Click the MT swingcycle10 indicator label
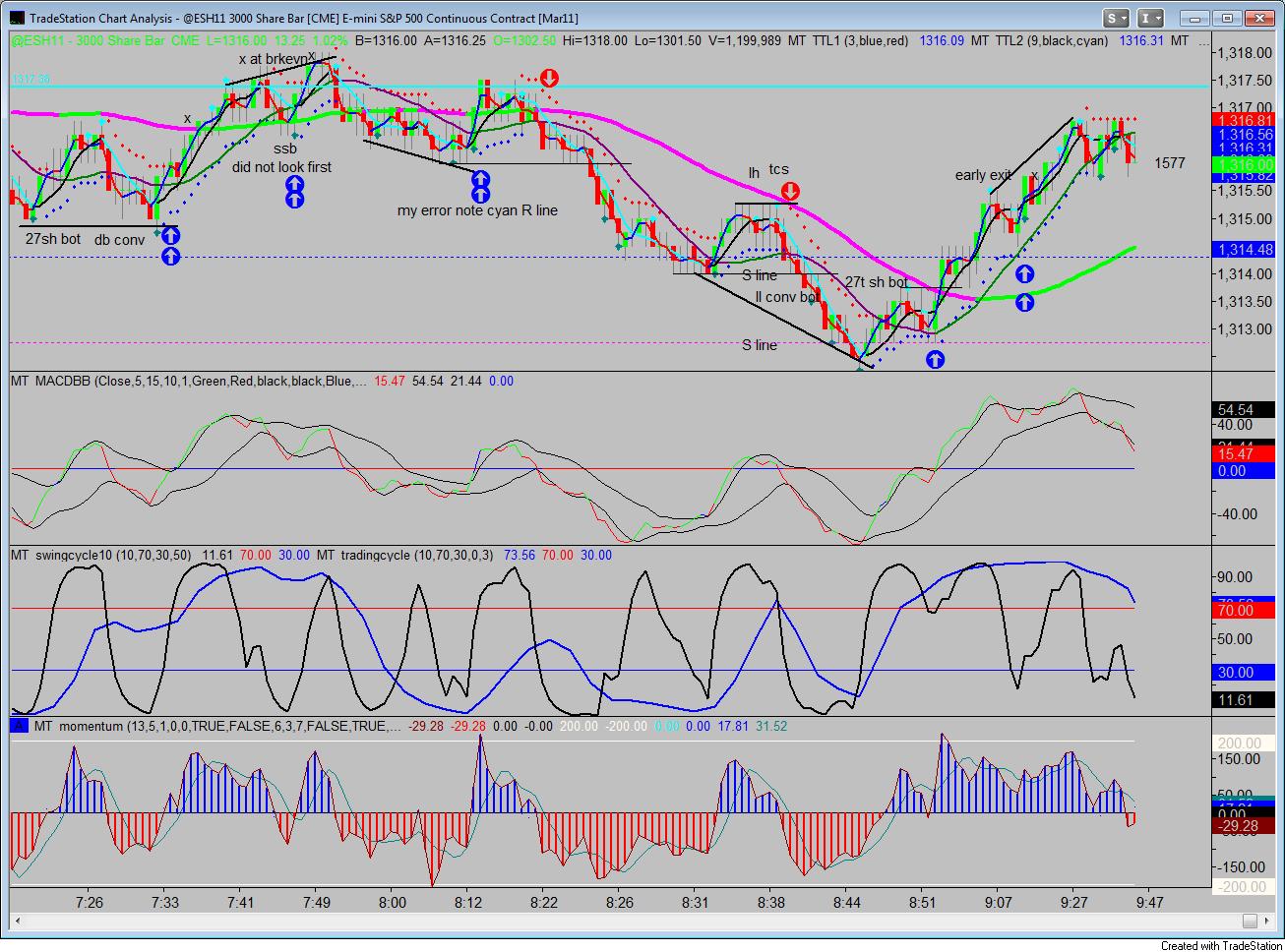 tap(100, 555)
